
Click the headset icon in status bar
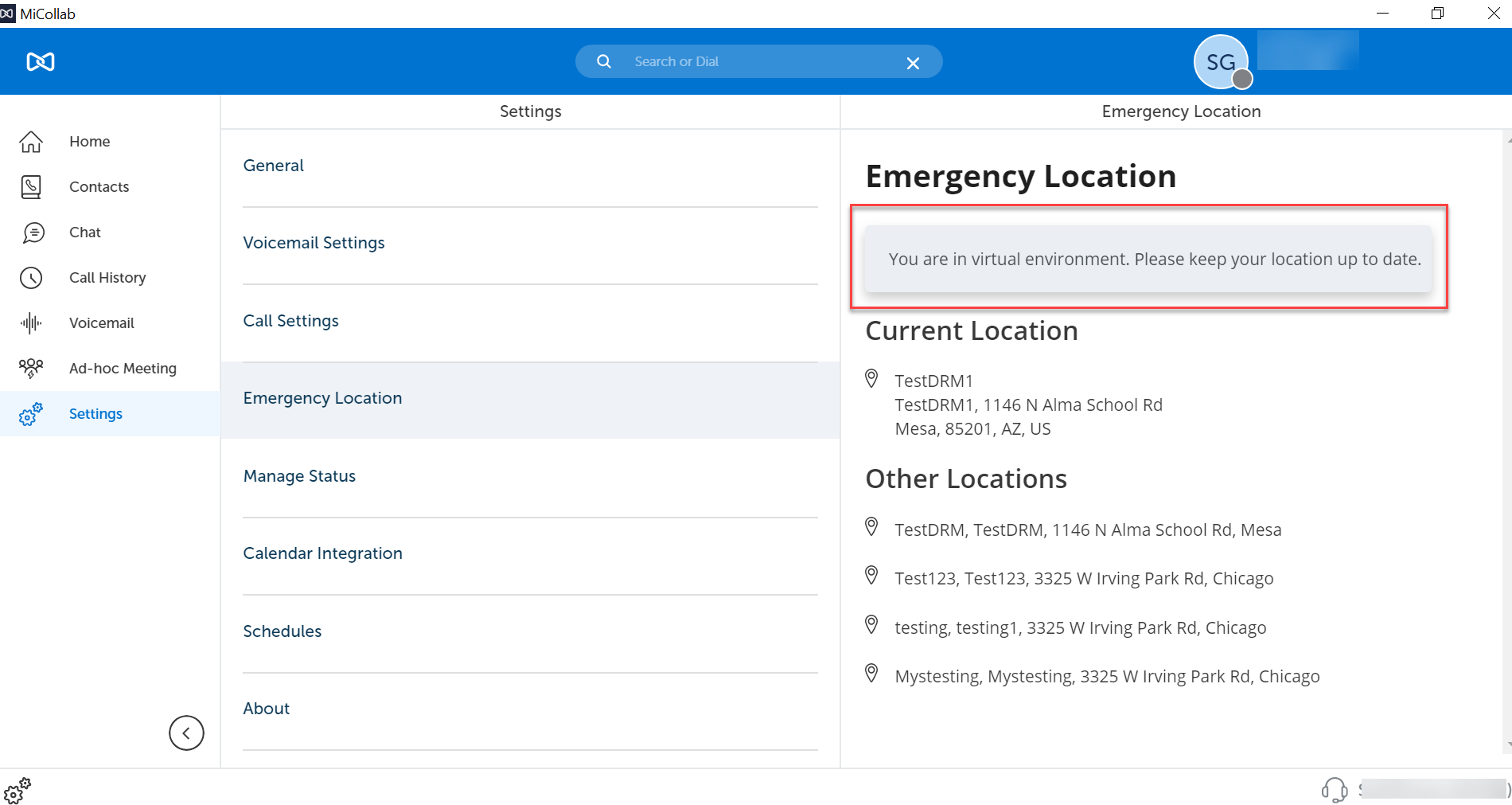point(1334,789)
